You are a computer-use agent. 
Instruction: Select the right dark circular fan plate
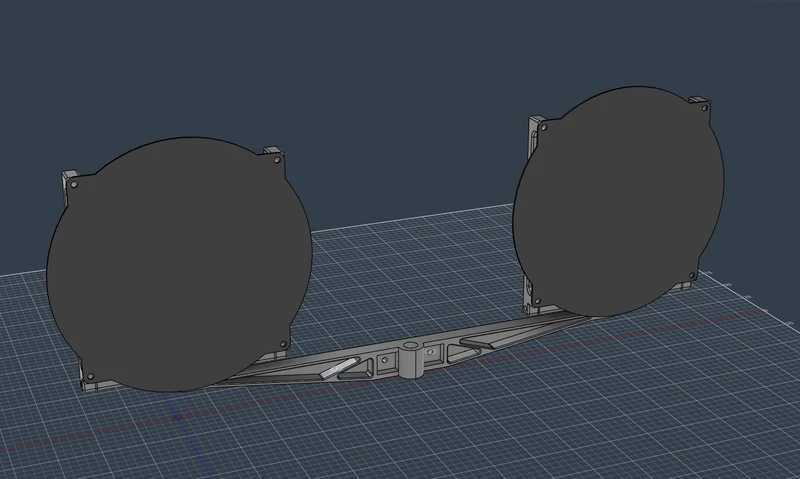click(618, 201)
